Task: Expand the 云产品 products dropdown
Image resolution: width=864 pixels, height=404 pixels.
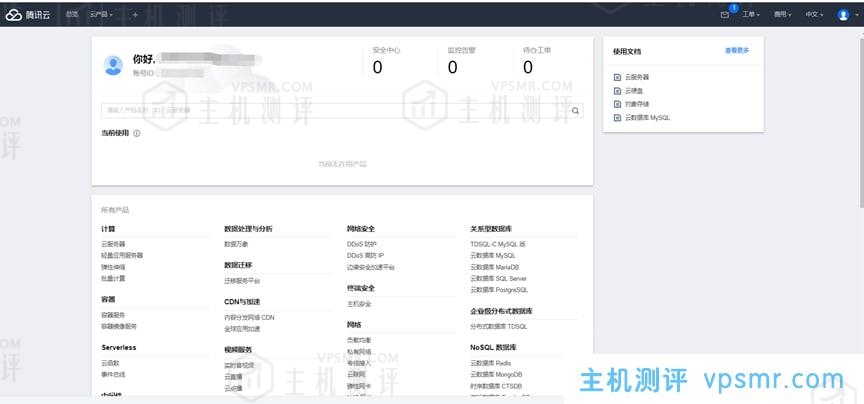Action: [101, 15]
